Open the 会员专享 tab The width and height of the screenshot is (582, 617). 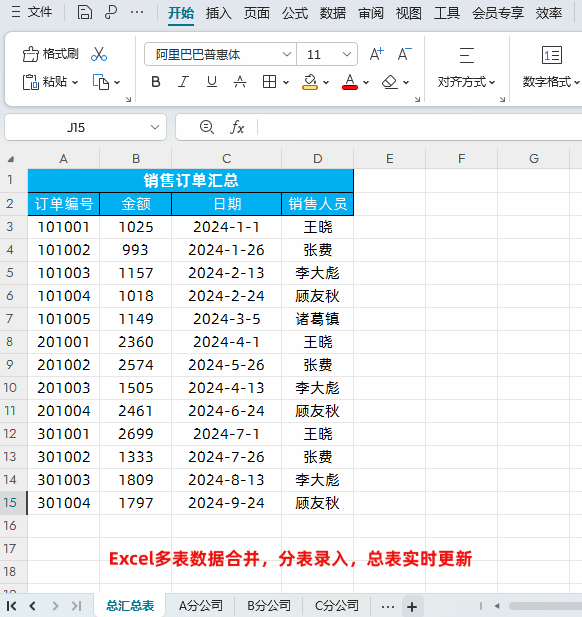[497, 13]
